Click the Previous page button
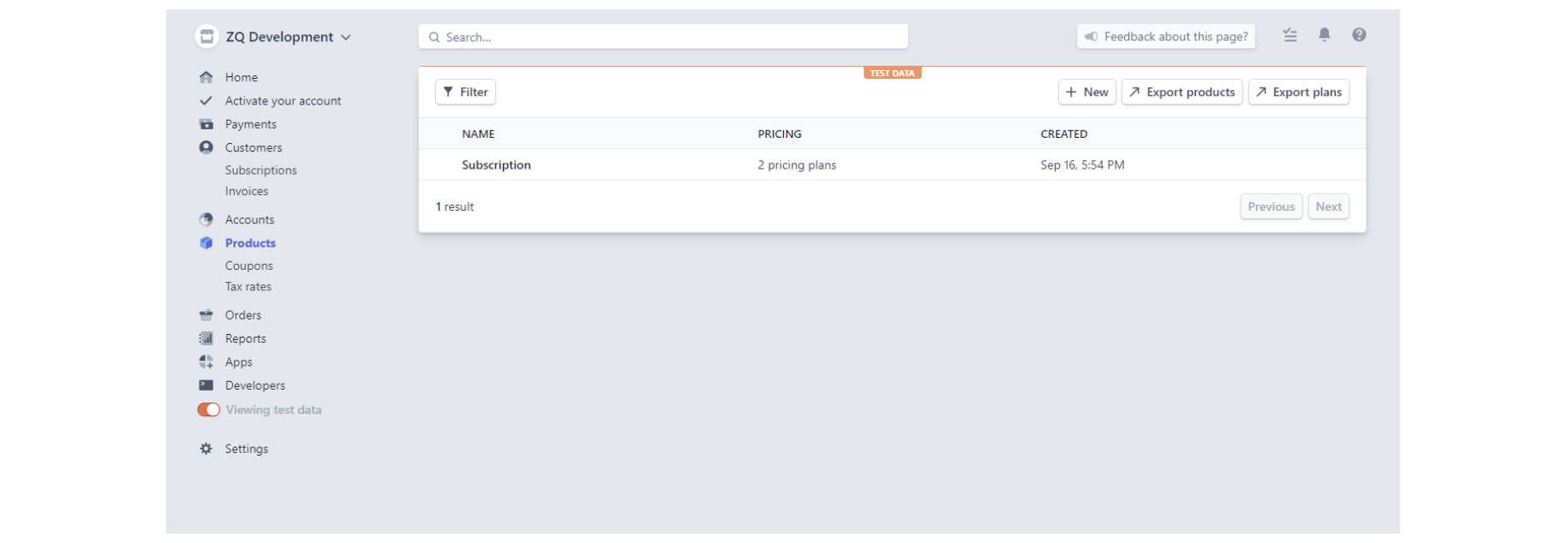Screen dimensions: 1568x543 (1272, 206)
